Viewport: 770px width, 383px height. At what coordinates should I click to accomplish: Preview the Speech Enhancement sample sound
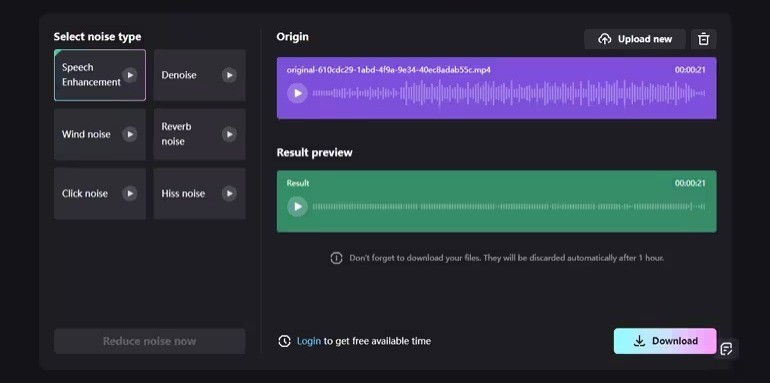coord(130,75)
